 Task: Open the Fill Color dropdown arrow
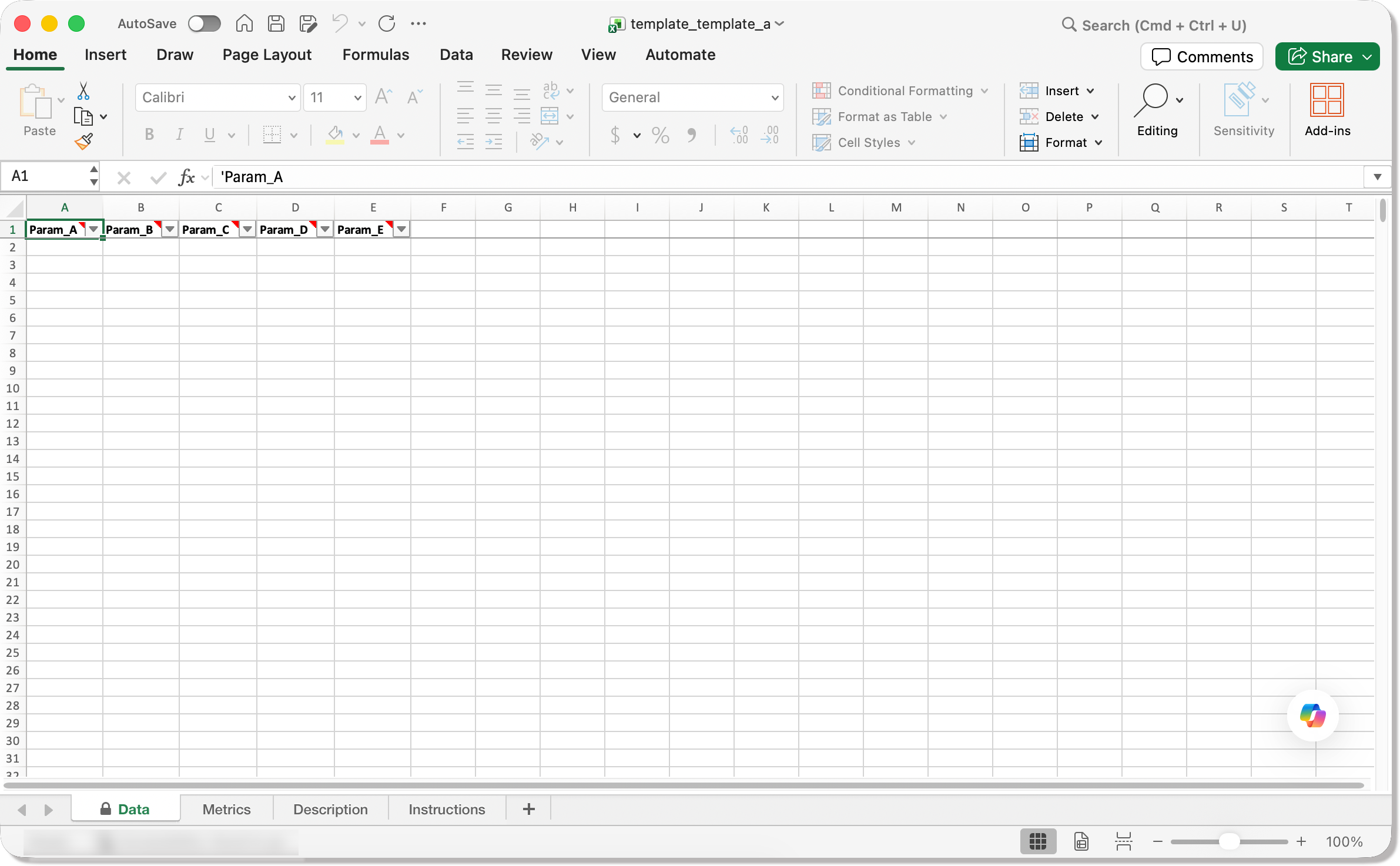point(356,136)
